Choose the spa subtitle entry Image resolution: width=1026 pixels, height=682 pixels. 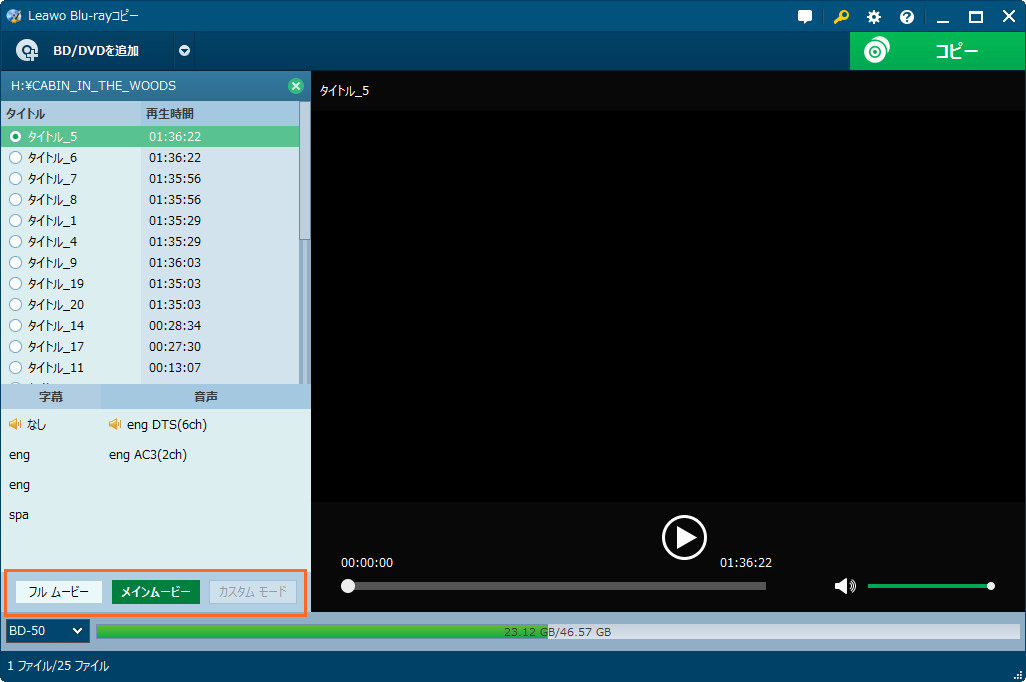point(18,515)
